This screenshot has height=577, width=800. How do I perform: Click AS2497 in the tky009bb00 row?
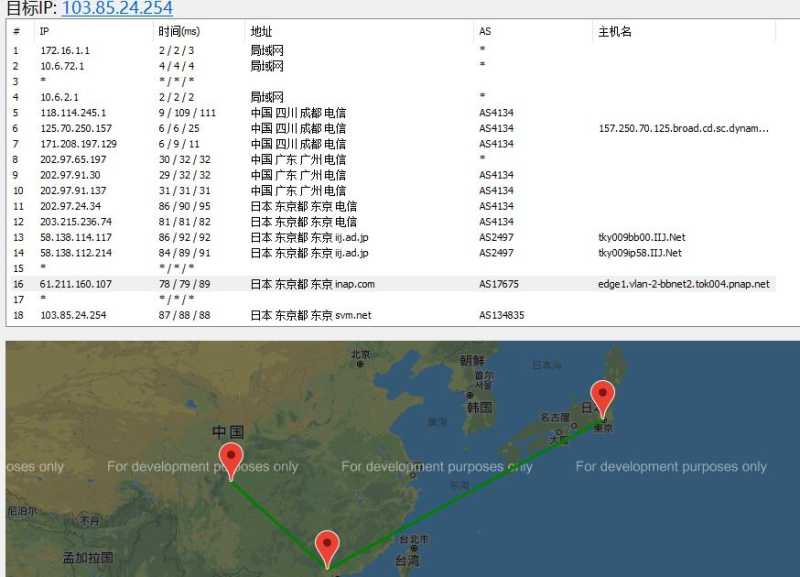496,237
